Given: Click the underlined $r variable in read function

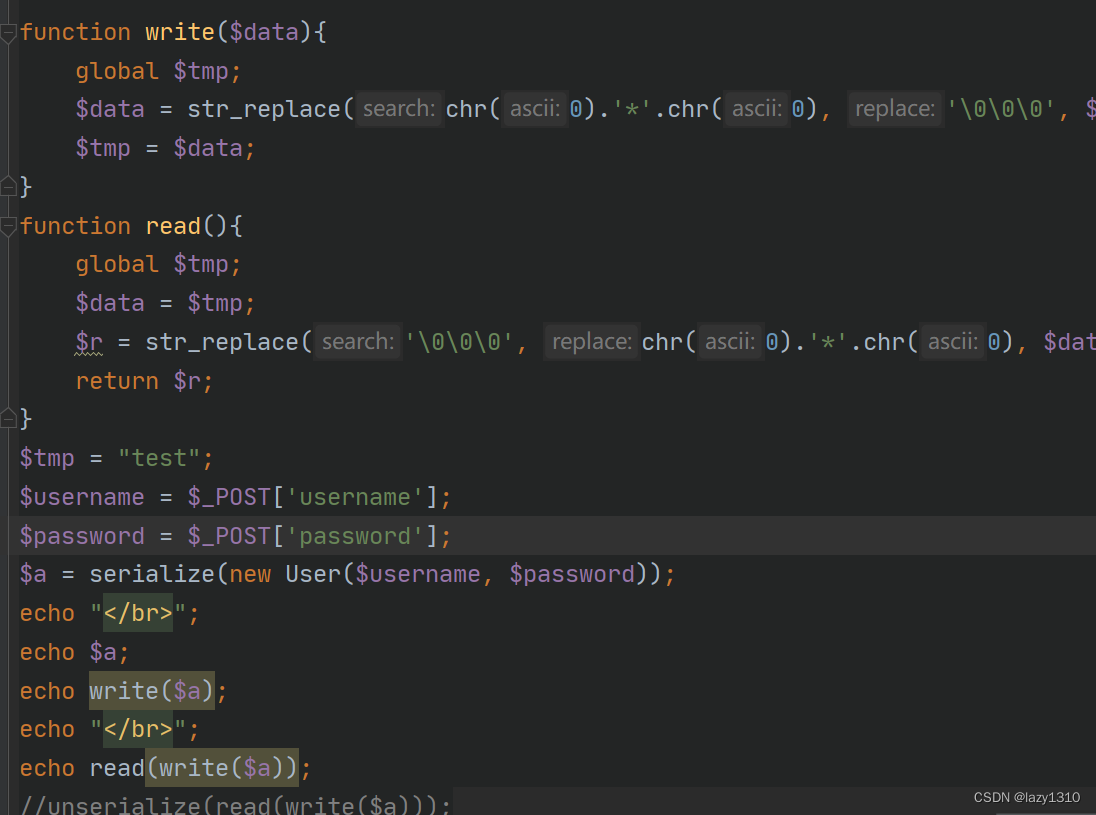Looking at the screenshot, I should point(88,341).
